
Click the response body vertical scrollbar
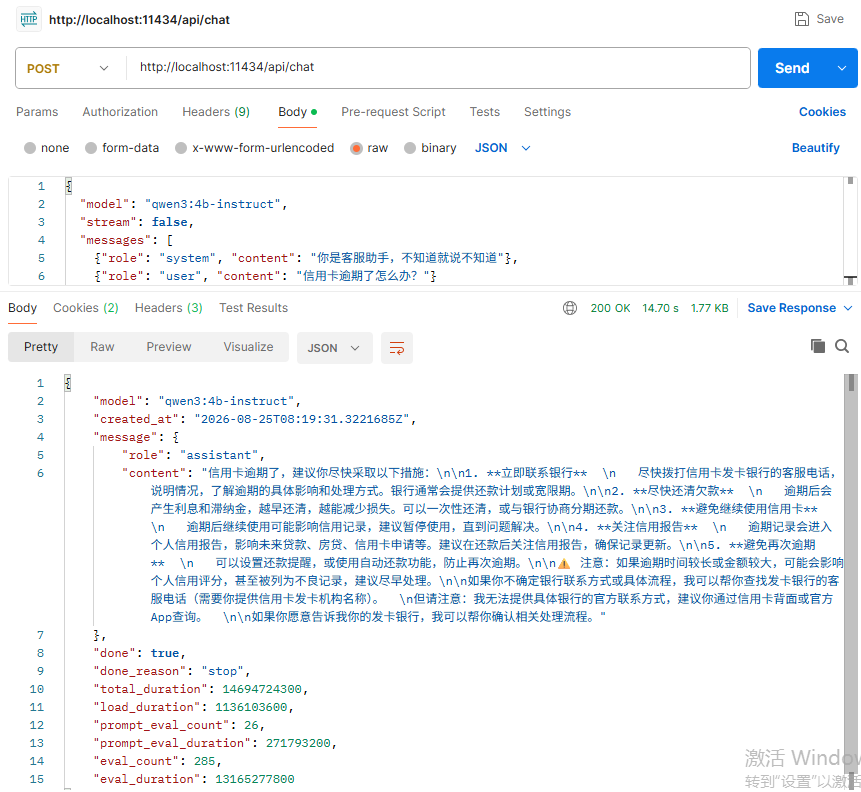(x=851, y=582)
